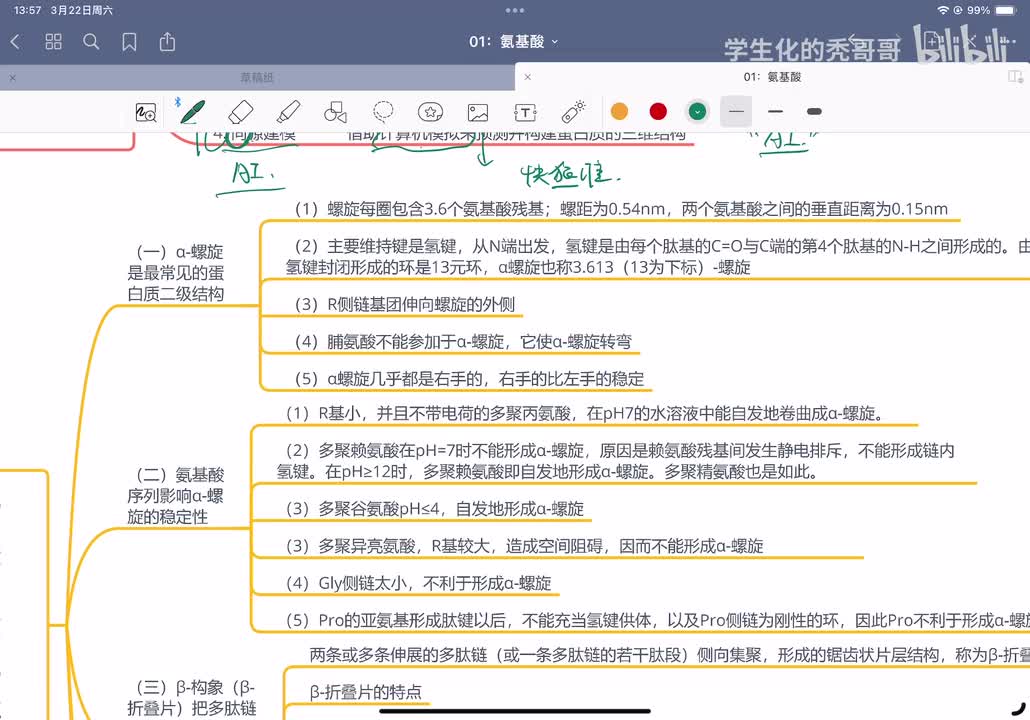Viewport: 1030px width, 720px height.
Task: Click the (三) β-构象 node
Action: pyautogui.click(x=192, y=698)
